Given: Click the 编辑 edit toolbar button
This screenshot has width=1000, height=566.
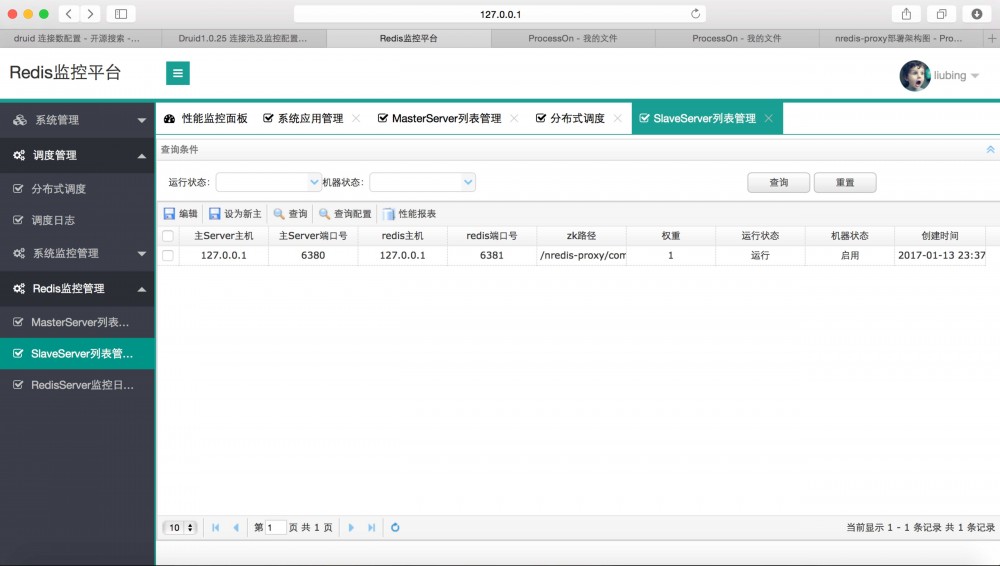Looking at the screenshot, I should (x=180, y=214).
